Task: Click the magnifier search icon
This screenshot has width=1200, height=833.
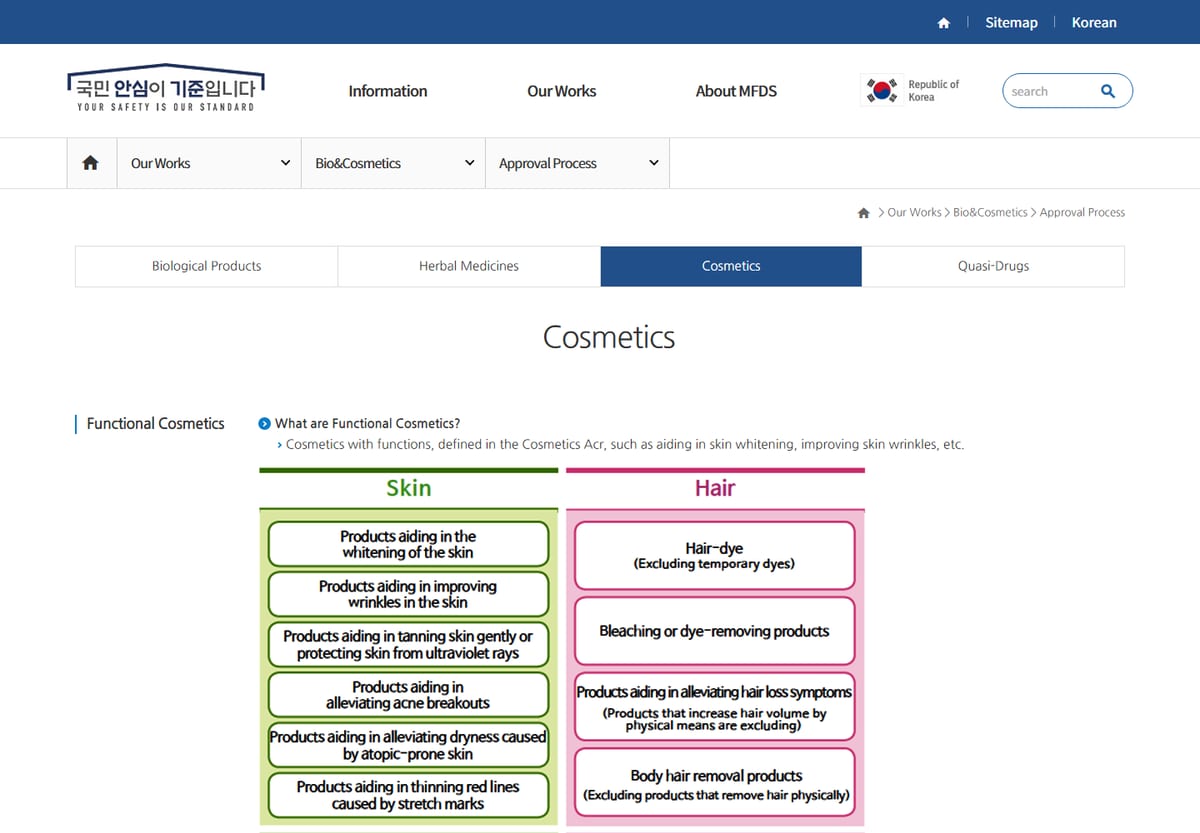Action: [x=1108, y=91]
